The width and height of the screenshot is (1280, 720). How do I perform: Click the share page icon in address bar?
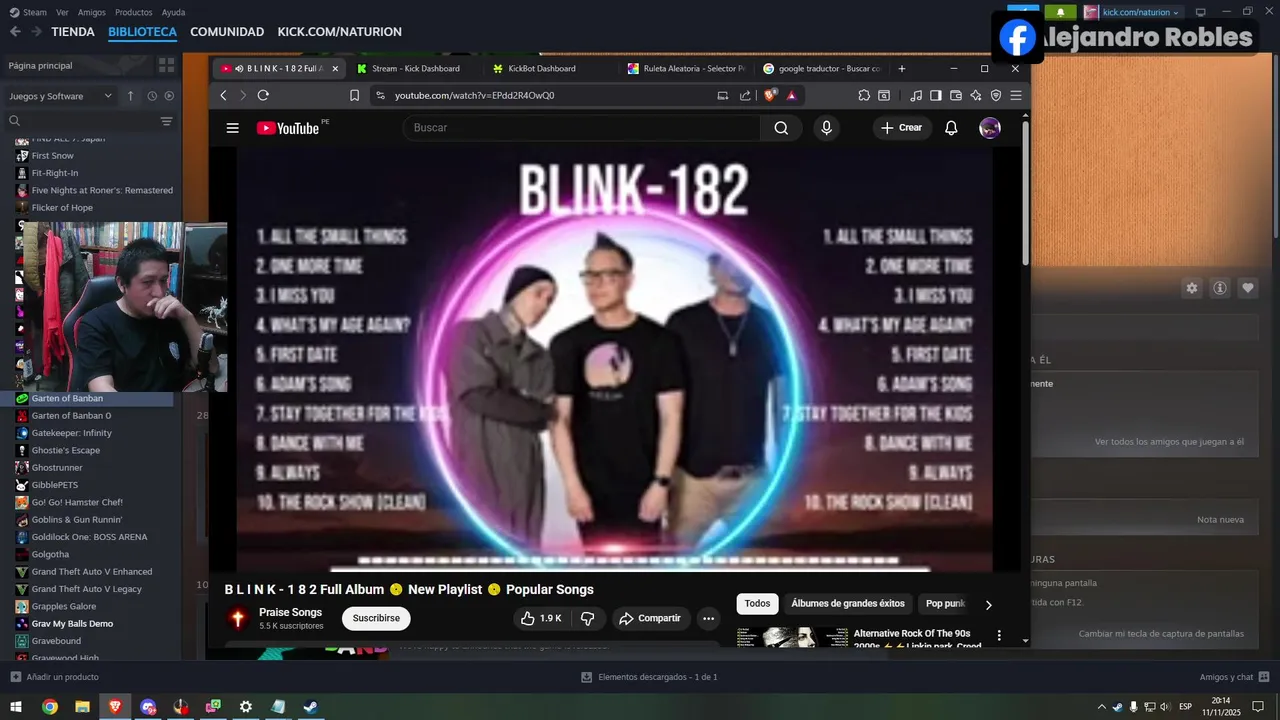click(745, 95)
